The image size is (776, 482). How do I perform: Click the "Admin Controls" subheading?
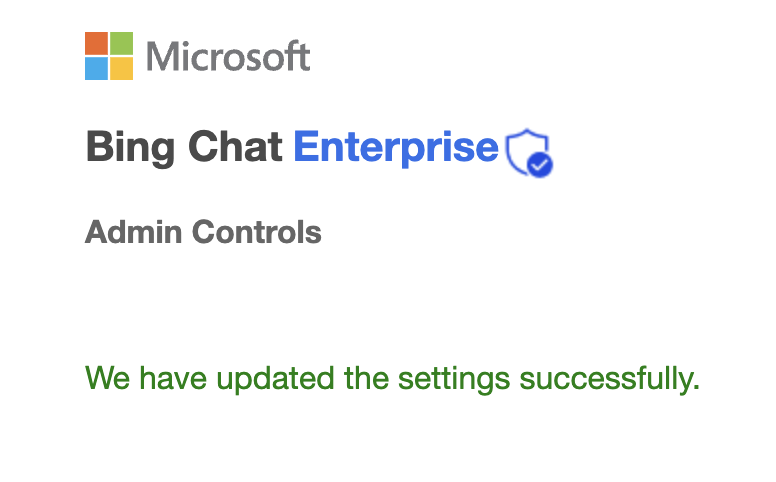click(203, 232)
